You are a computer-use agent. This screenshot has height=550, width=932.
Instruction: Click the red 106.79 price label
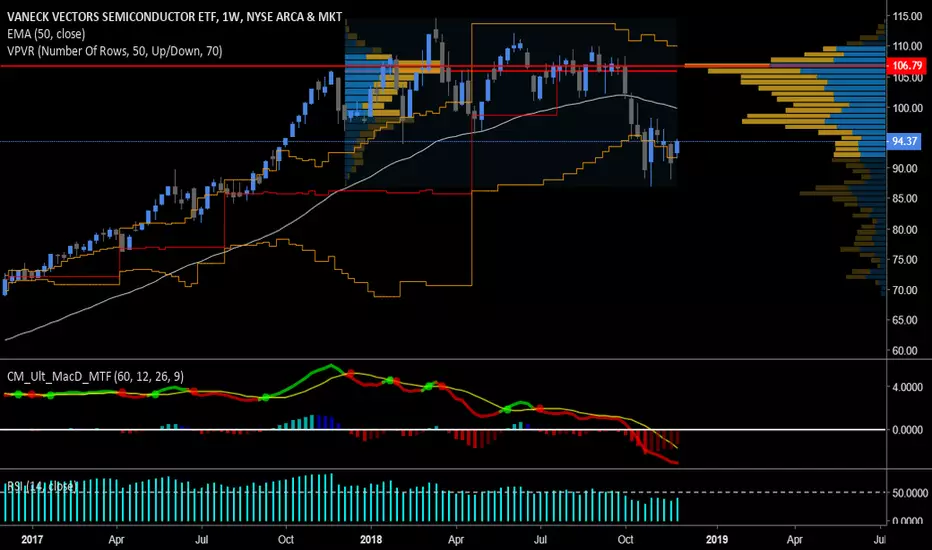(x=907, y=65)
